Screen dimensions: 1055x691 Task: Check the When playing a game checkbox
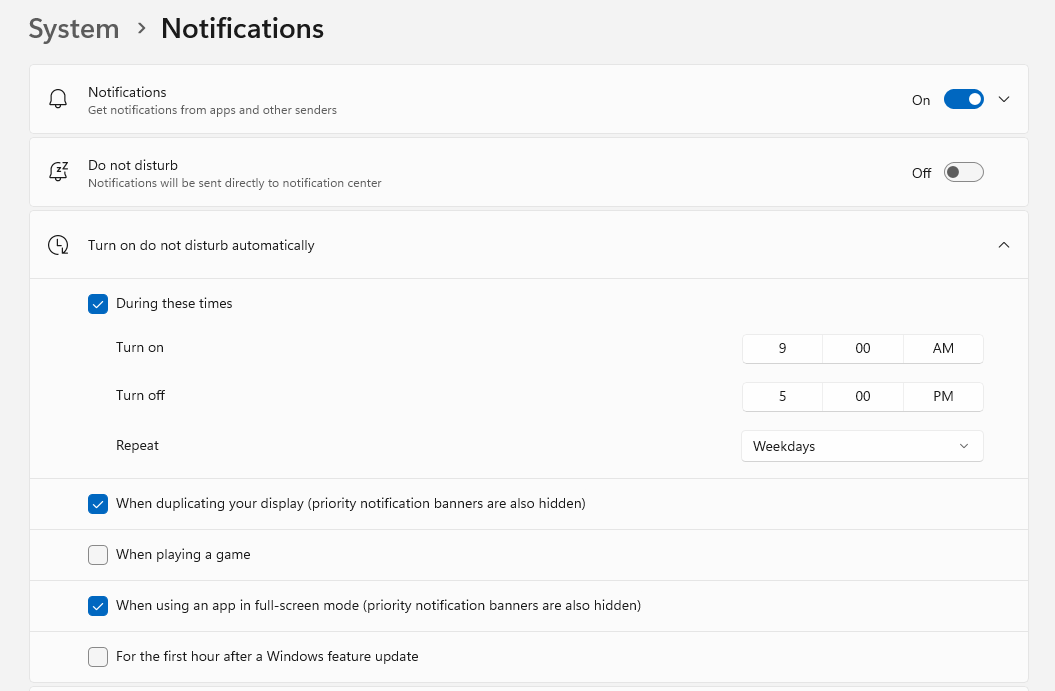coord(98,554)
